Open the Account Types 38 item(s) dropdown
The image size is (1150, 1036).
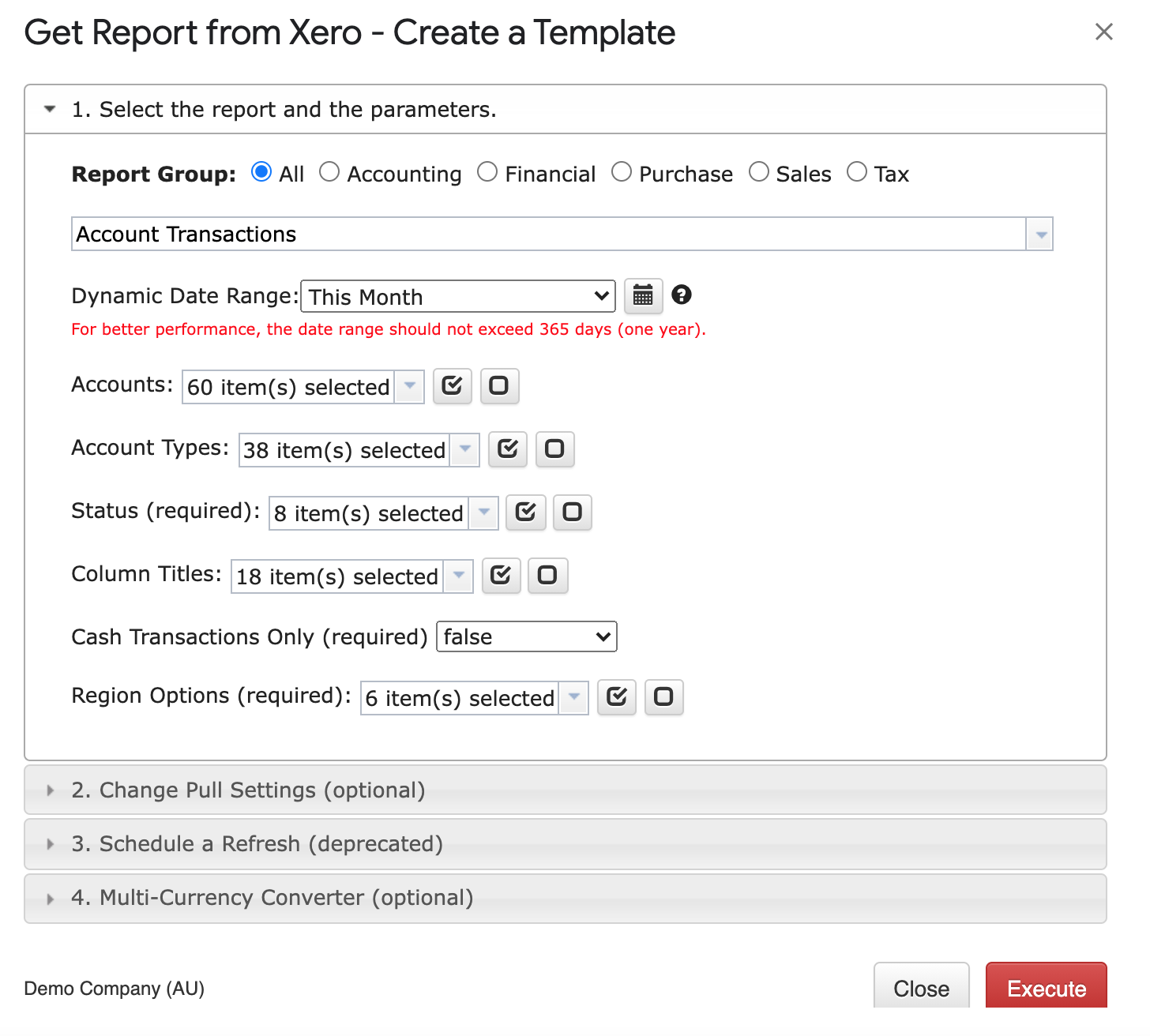(x=359, y=450)
